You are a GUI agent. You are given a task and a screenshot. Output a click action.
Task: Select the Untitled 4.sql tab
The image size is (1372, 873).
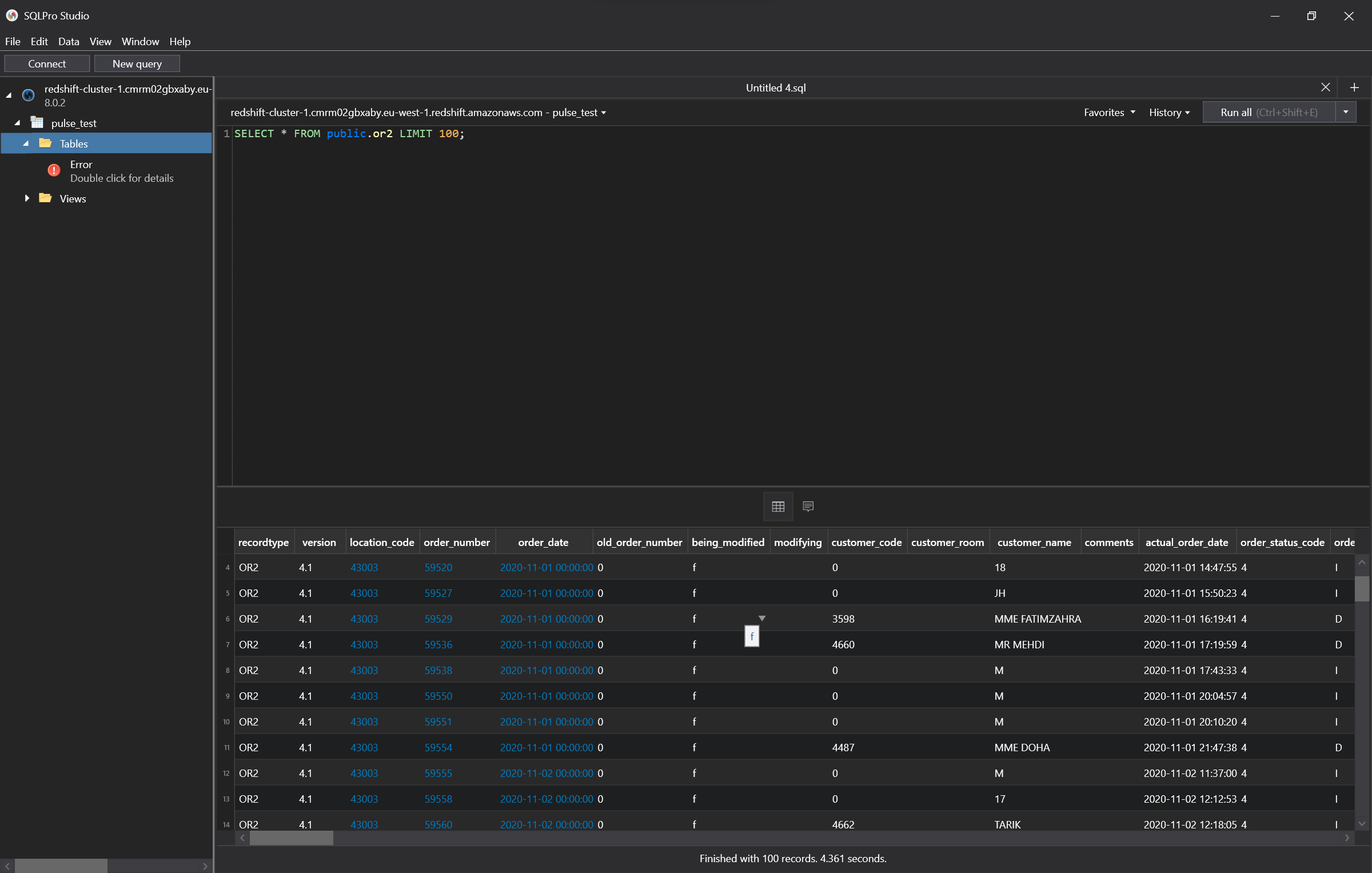775,87
